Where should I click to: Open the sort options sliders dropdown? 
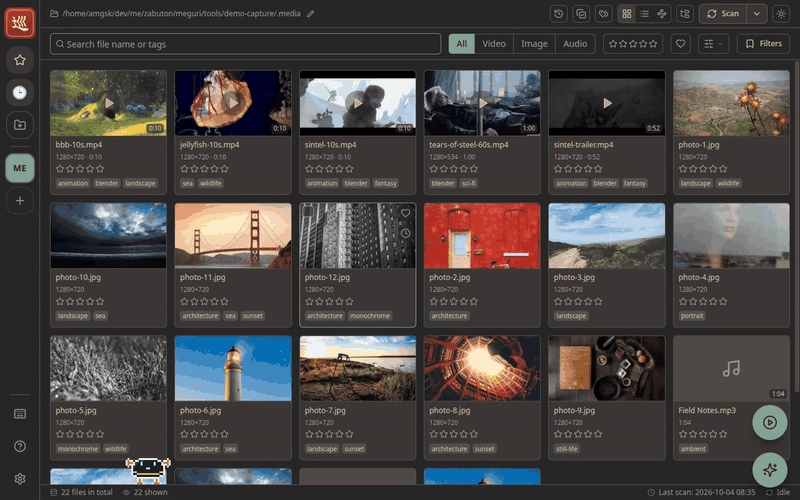(713, 44)
